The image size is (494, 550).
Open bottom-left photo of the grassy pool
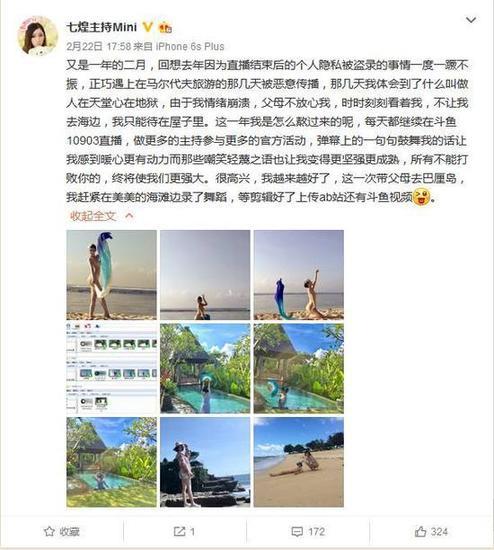click(112, 462)
